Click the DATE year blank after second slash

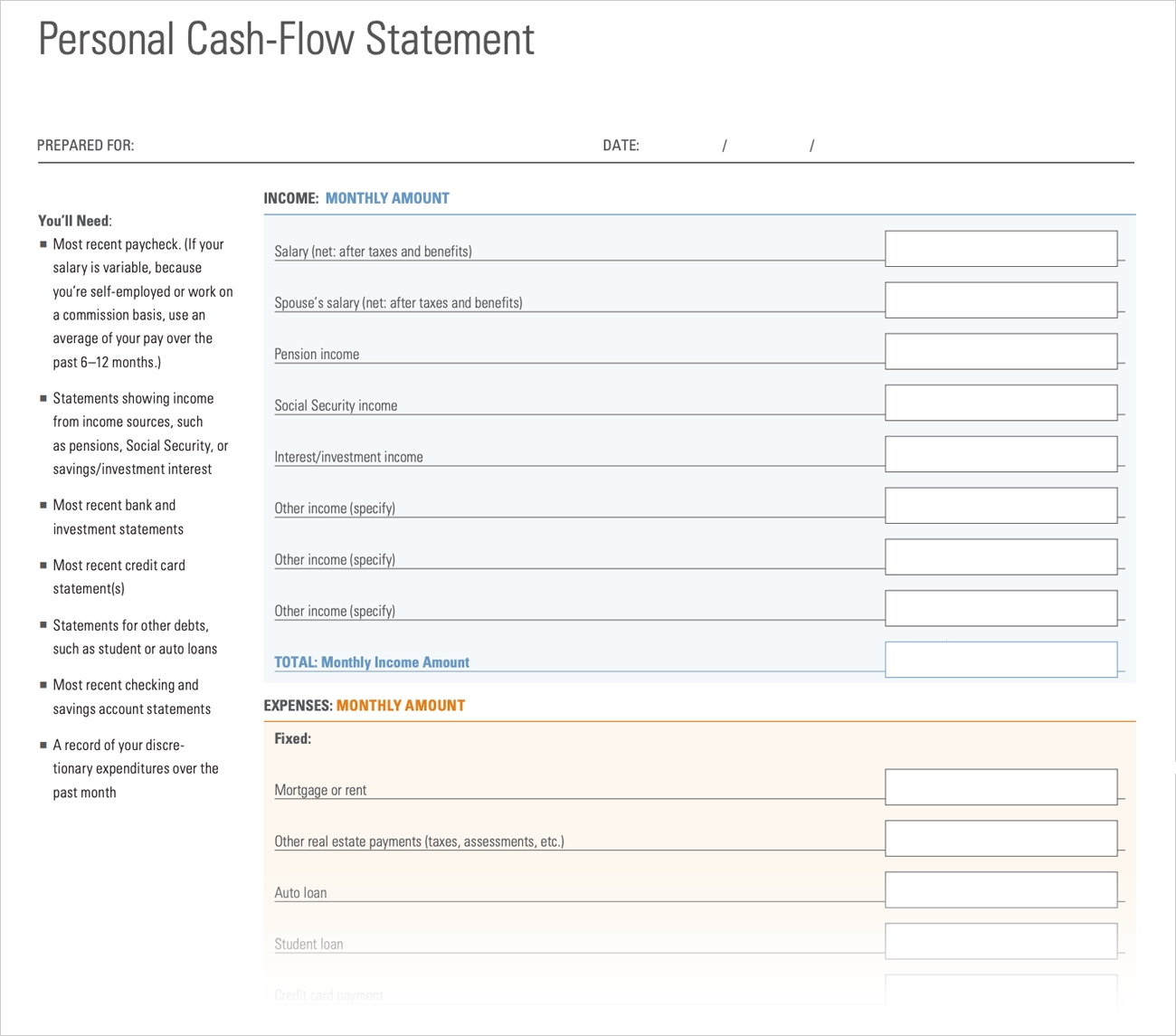point(868,147)
